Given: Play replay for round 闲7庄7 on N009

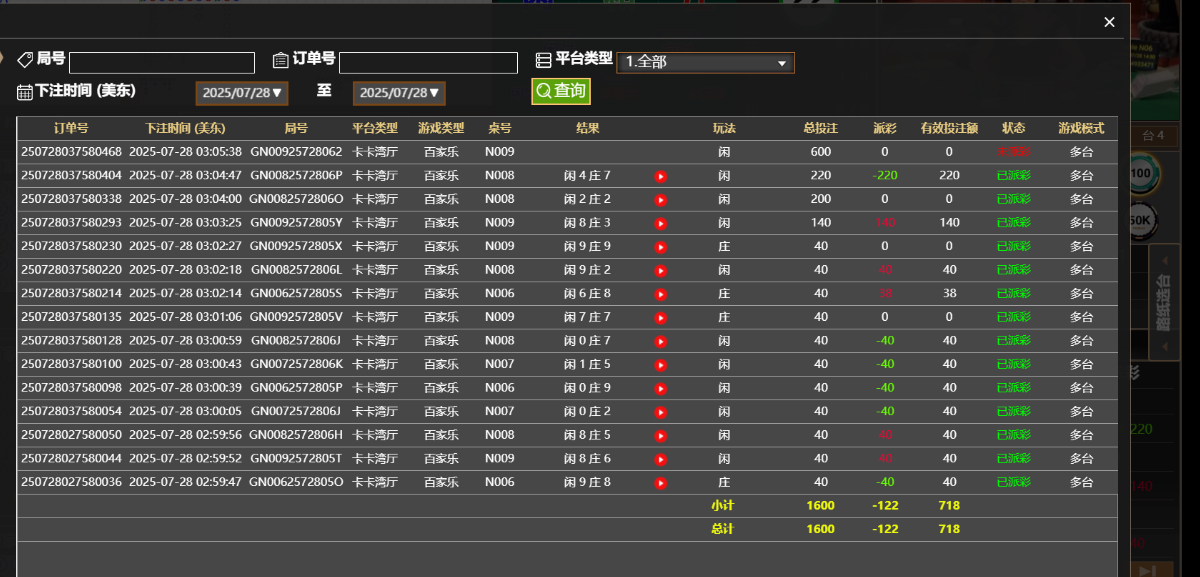Looking at the screenshot, I should pos(659,317).
